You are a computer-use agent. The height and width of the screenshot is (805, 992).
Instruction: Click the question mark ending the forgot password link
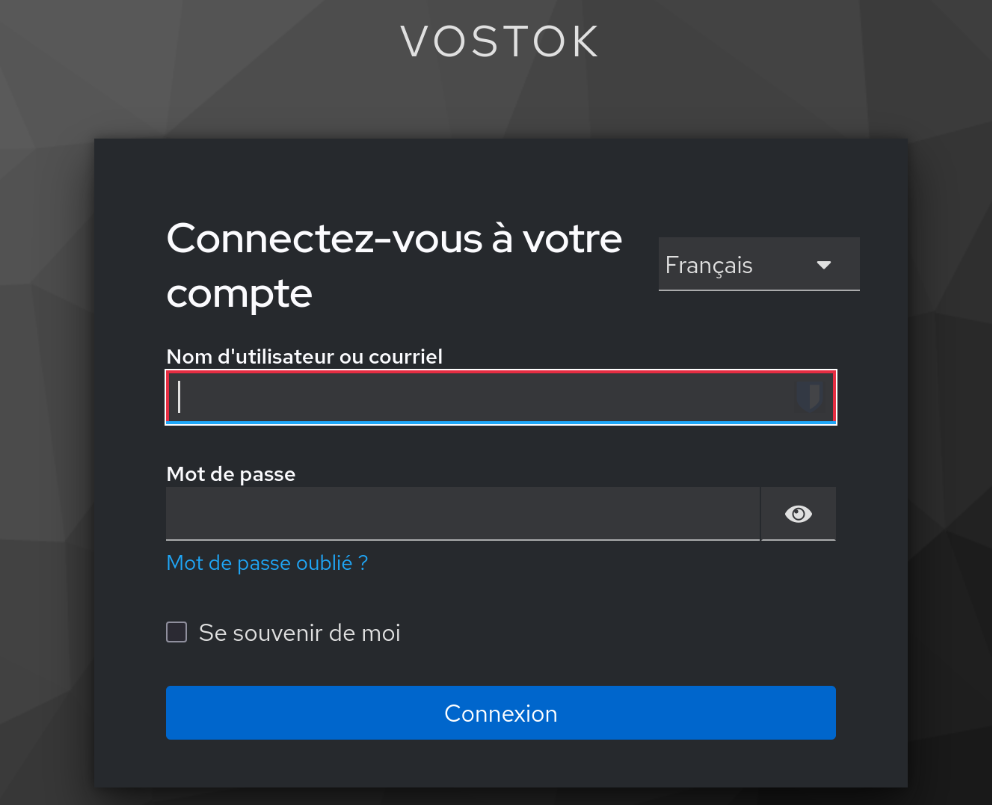(363, 563)
